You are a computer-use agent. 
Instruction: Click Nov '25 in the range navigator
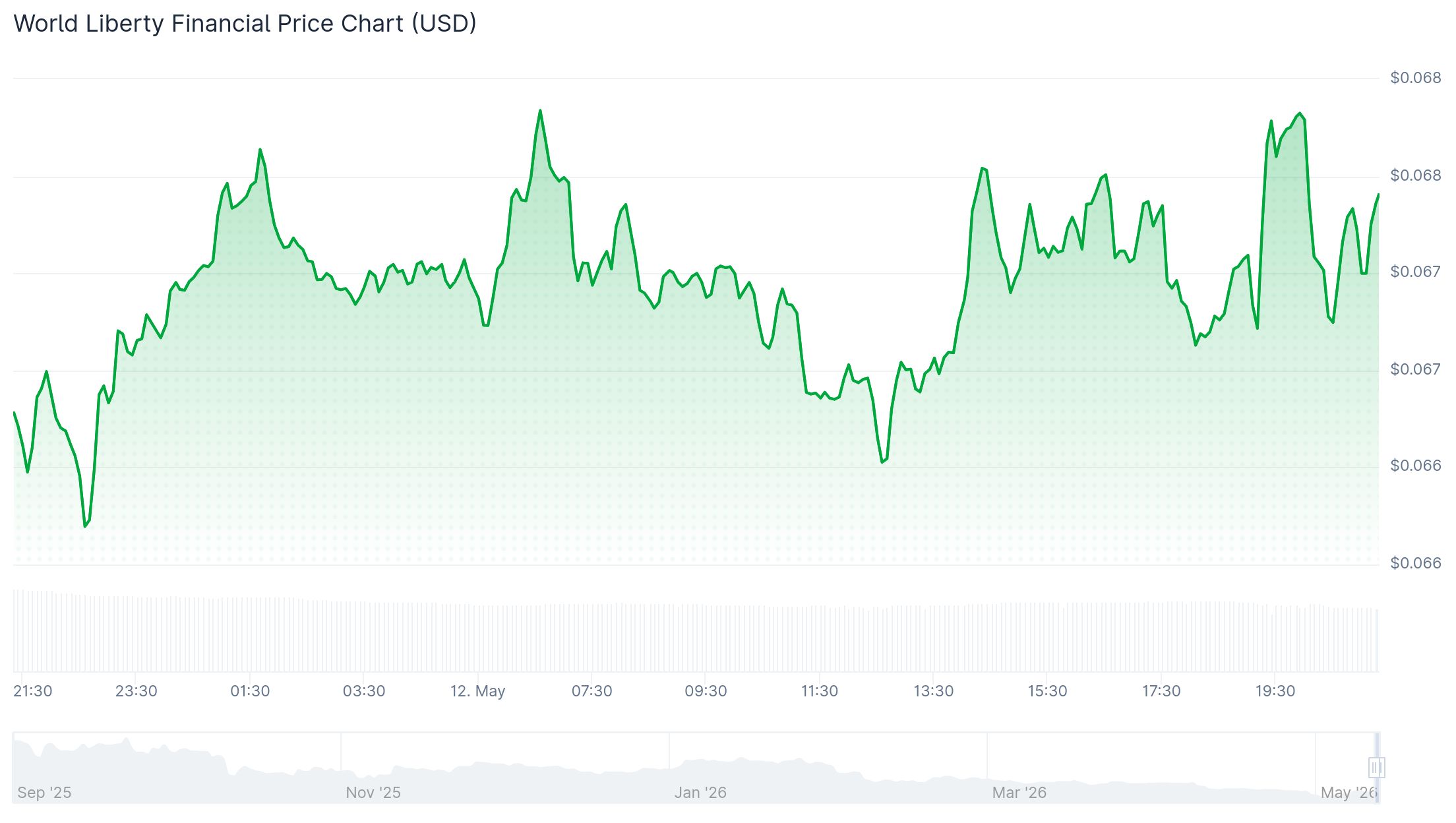click(x=373, y=793)
